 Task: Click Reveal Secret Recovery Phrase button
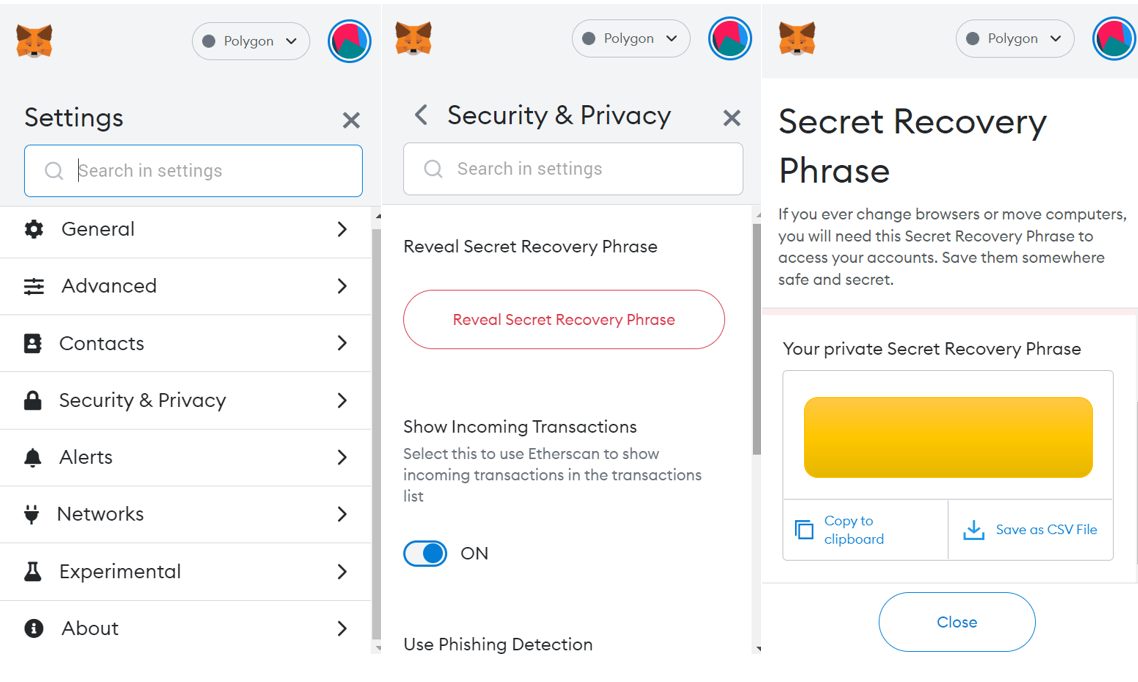pyautogui.click(x=564, y=320)
